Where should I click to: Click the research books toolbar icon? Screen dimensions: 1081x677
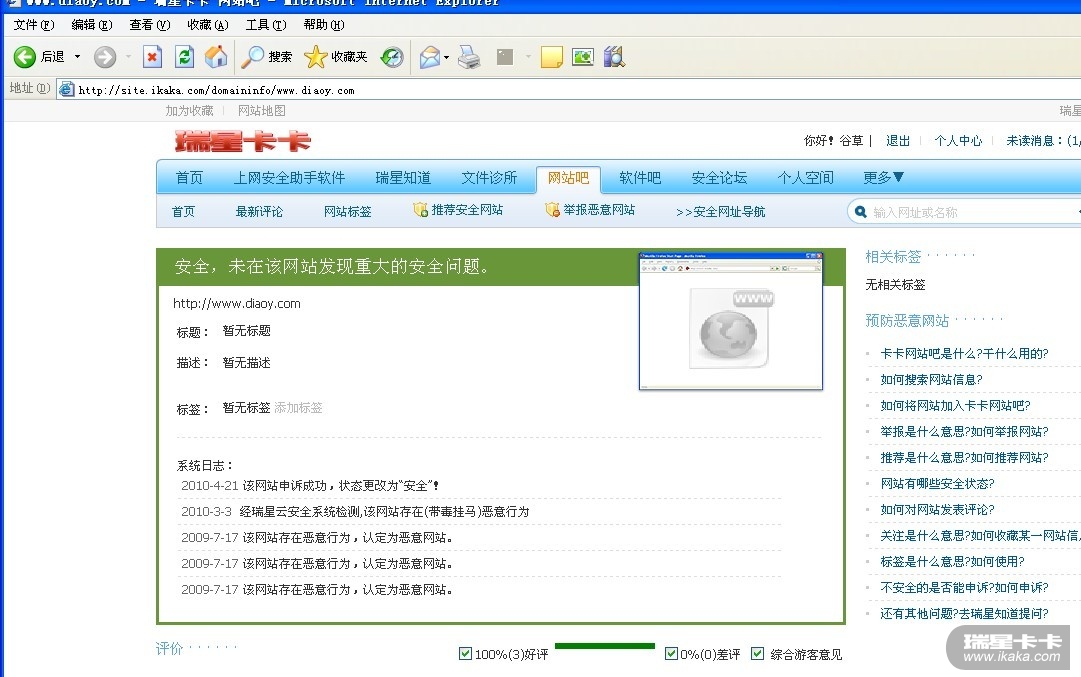pos(614,57)
